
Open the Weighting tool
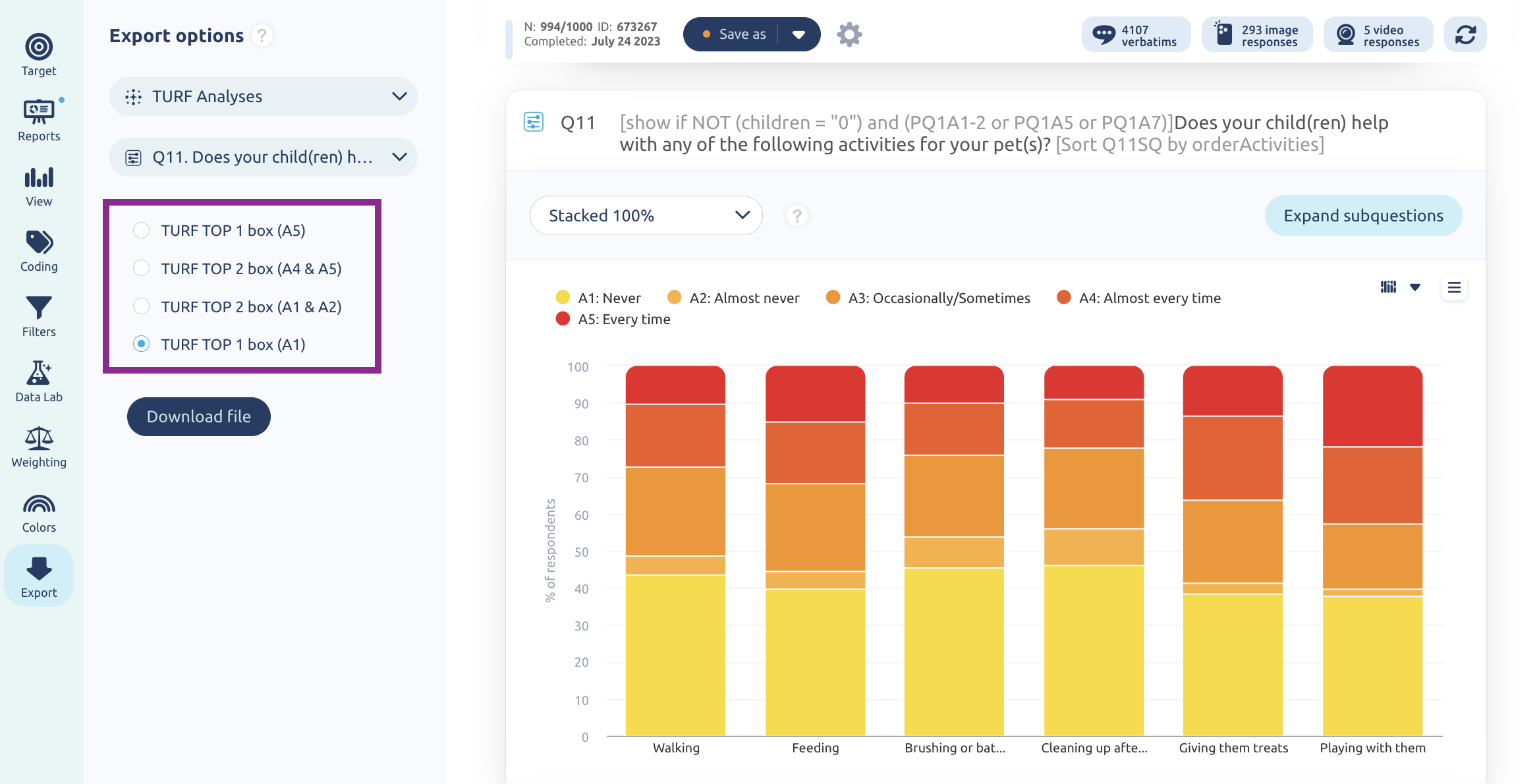pos(39,446)
